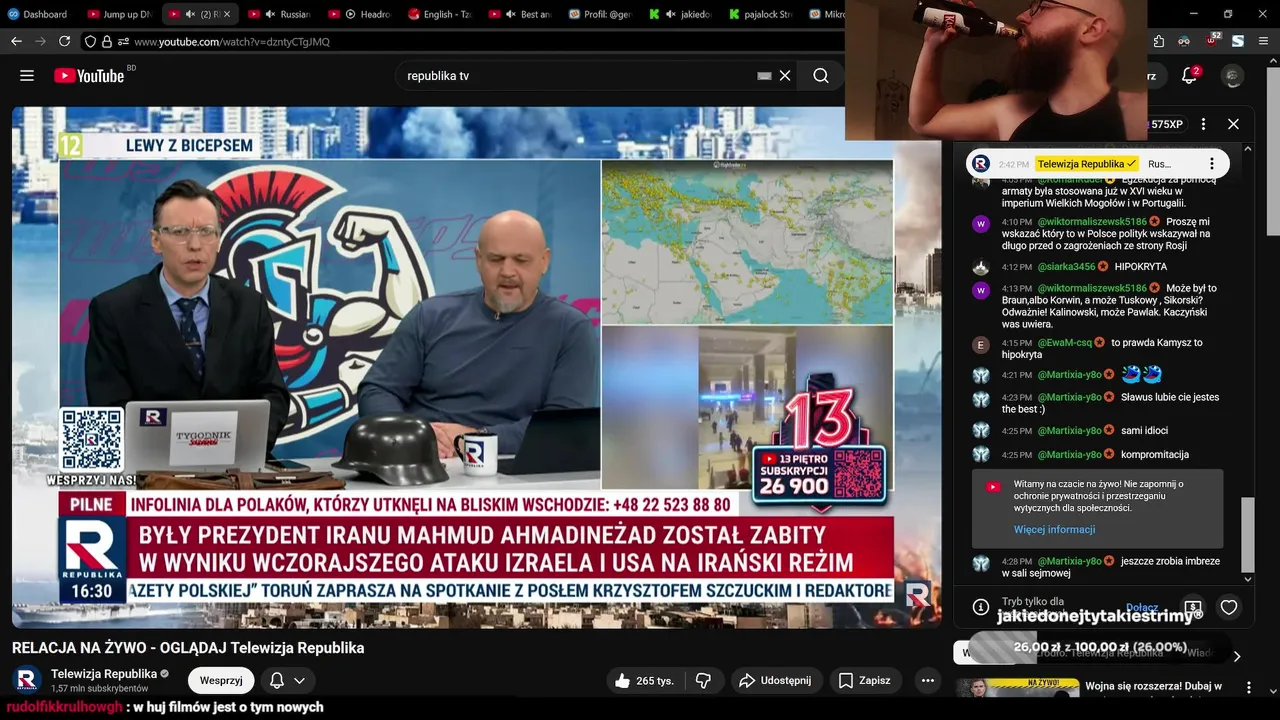Open site permissions icon in address bar

tap(123, 41)
